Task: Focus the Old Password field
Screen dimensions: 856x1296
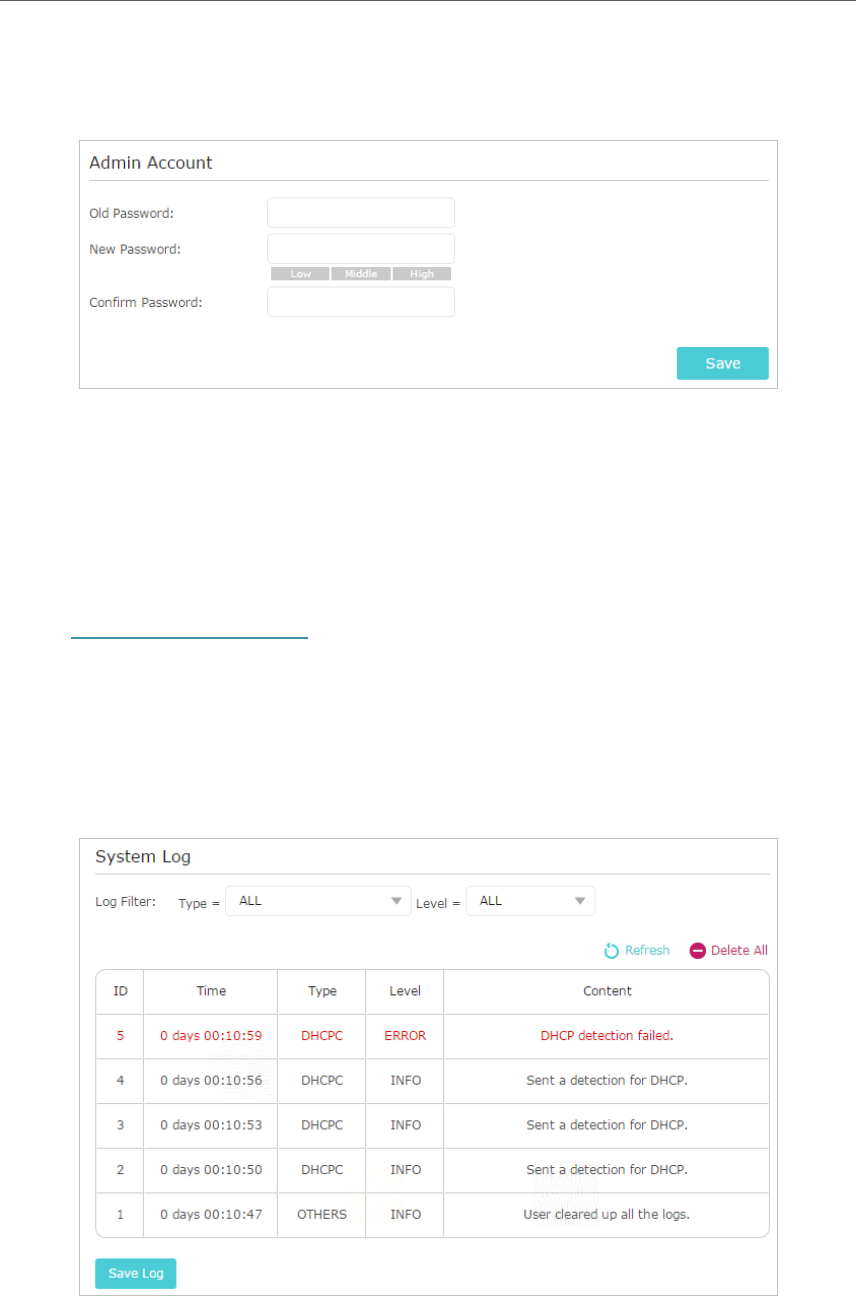Action: [x=361, y=213]
